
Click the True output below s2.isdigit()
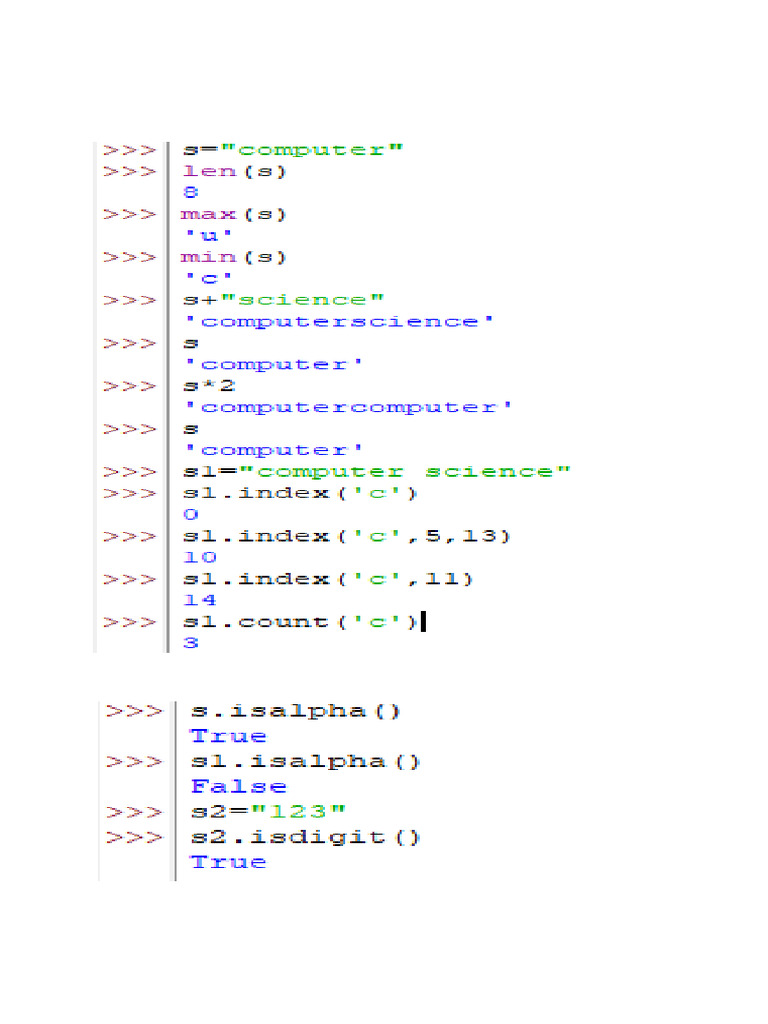coord(229,863)
